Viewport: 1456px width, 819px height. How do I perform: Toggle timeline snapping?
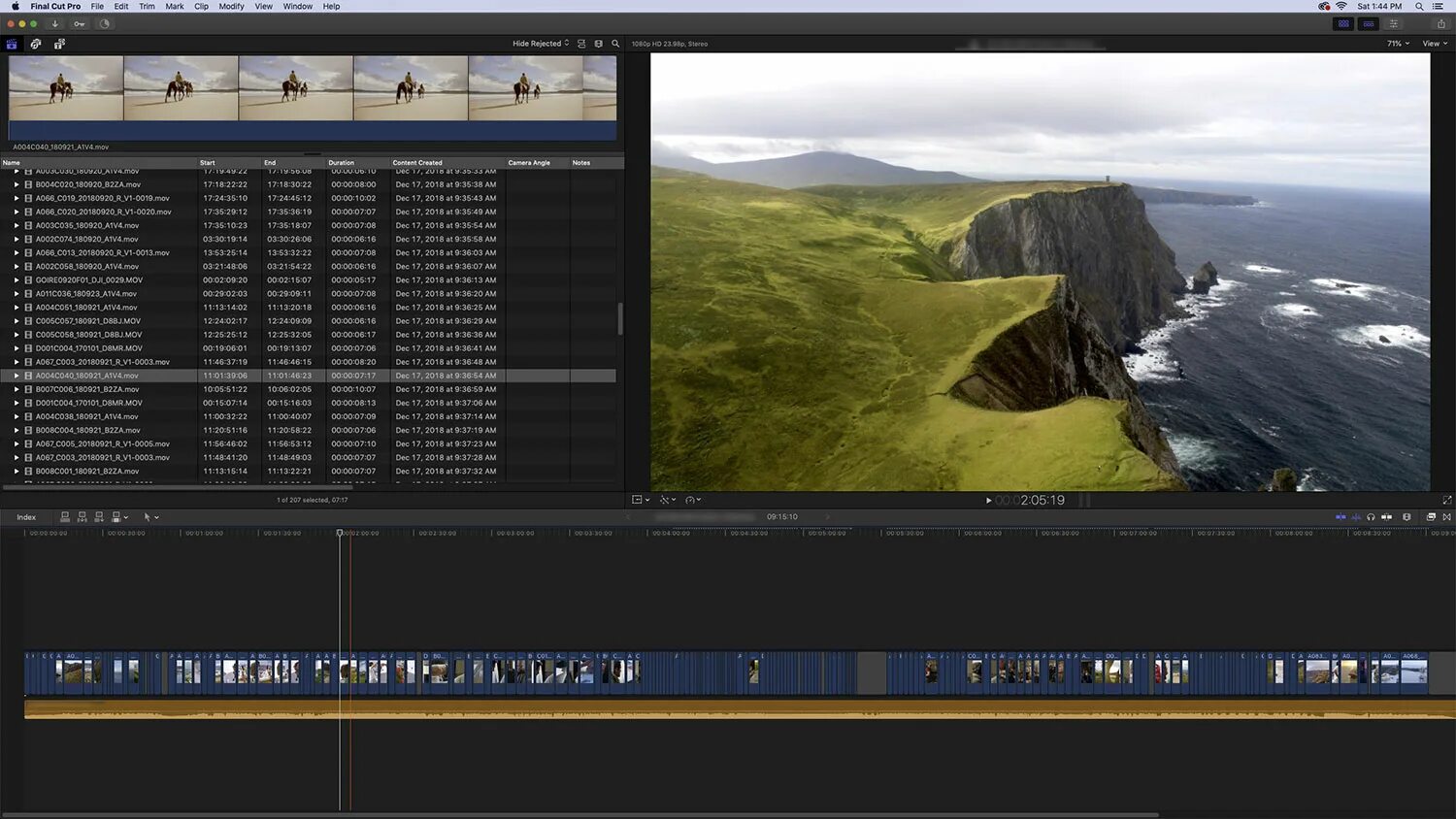tap(1386, 517)
